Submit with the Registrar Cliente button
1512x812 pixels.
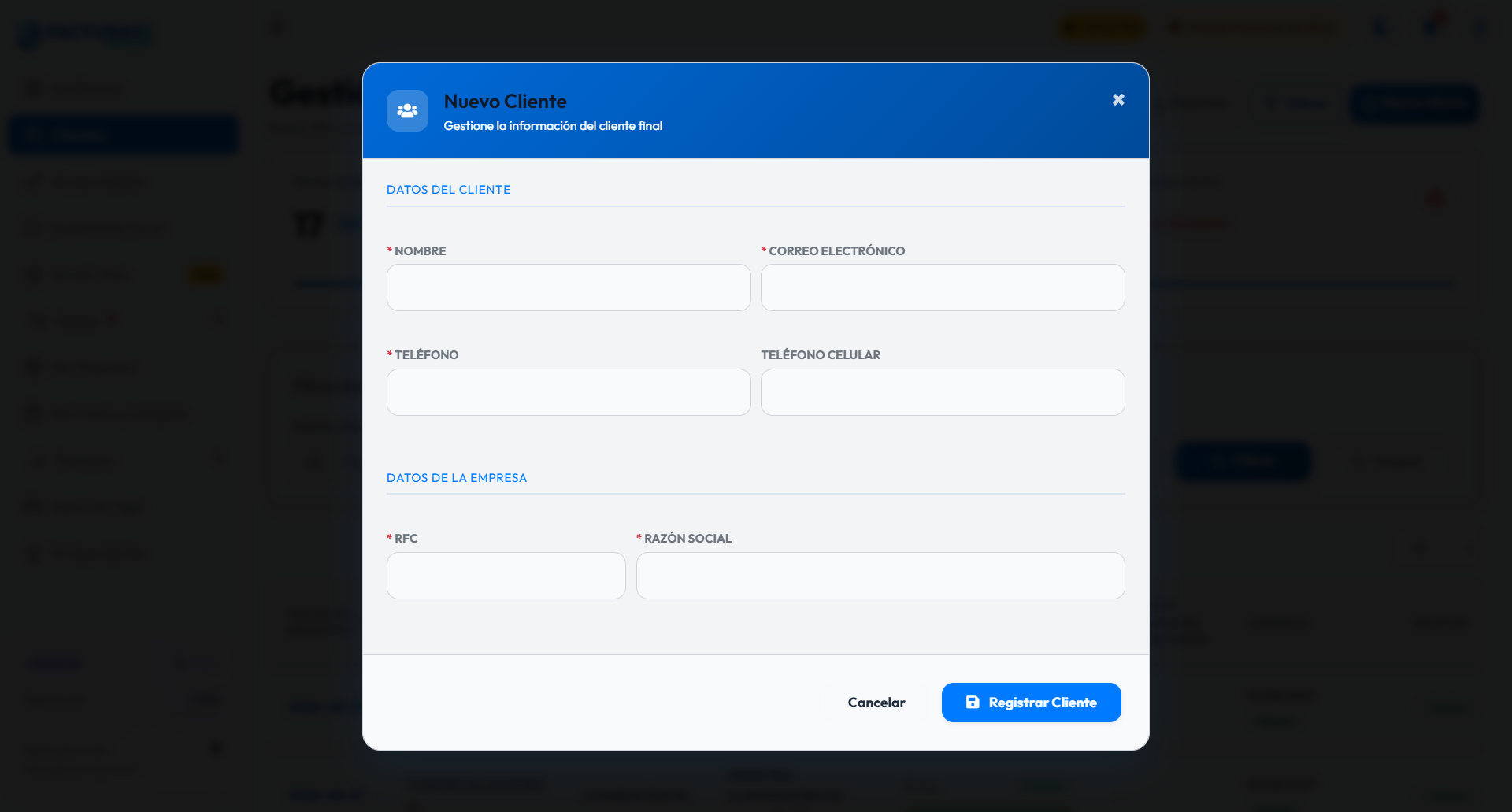(1032, 703)
